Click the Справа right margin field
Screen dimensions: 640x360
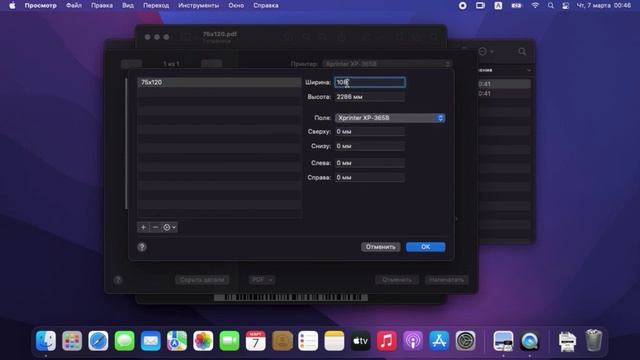370,178
